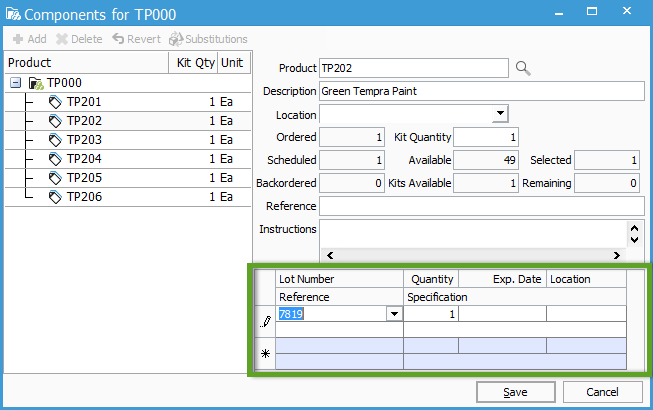Click the Delete toolbar icon
This screenshot has height=410, width=653.
tap(62, 39)
